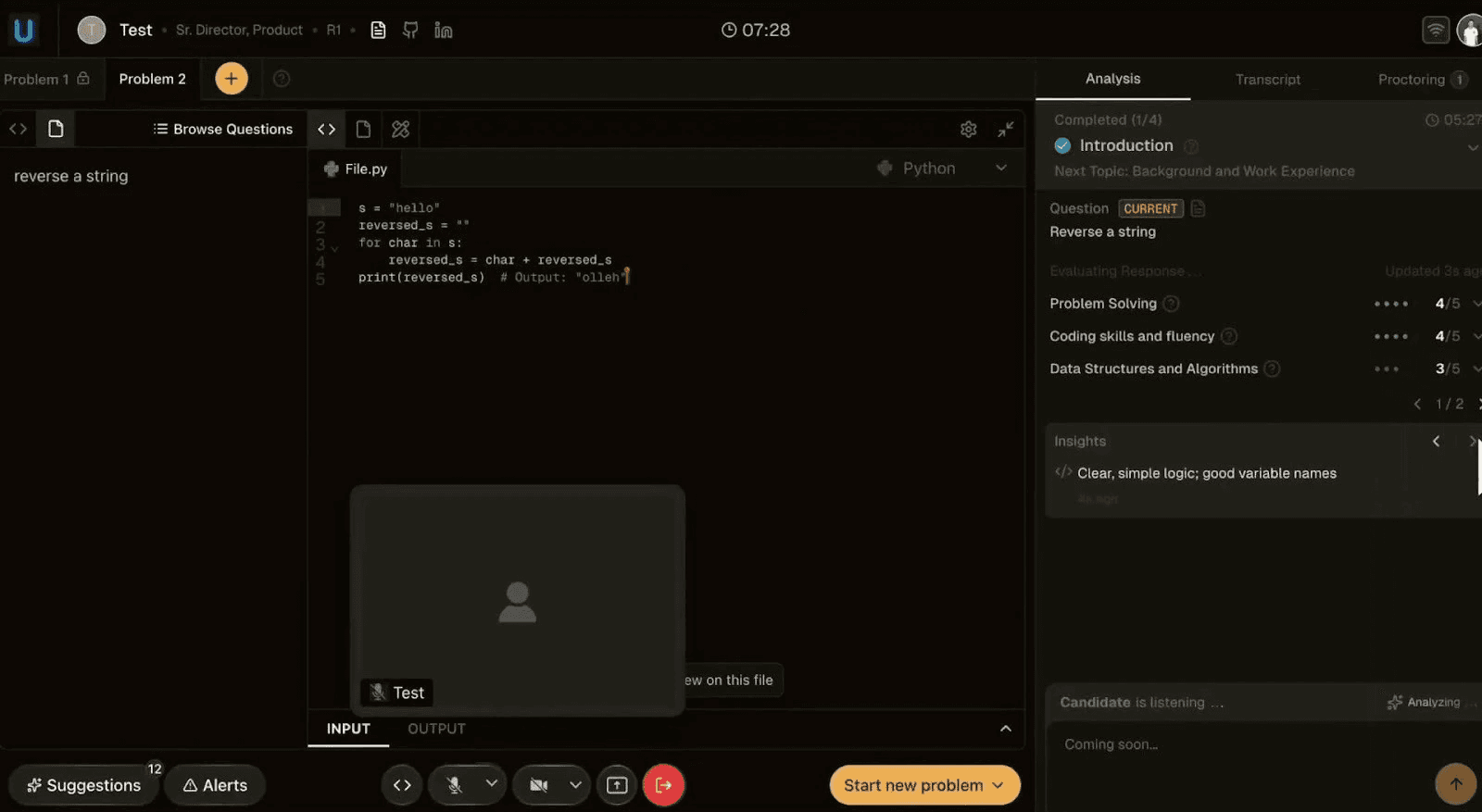The height and width of the screenshot is (812, 1482).
Task: Expand the Introduction topic section
Action: (1474, 147)
